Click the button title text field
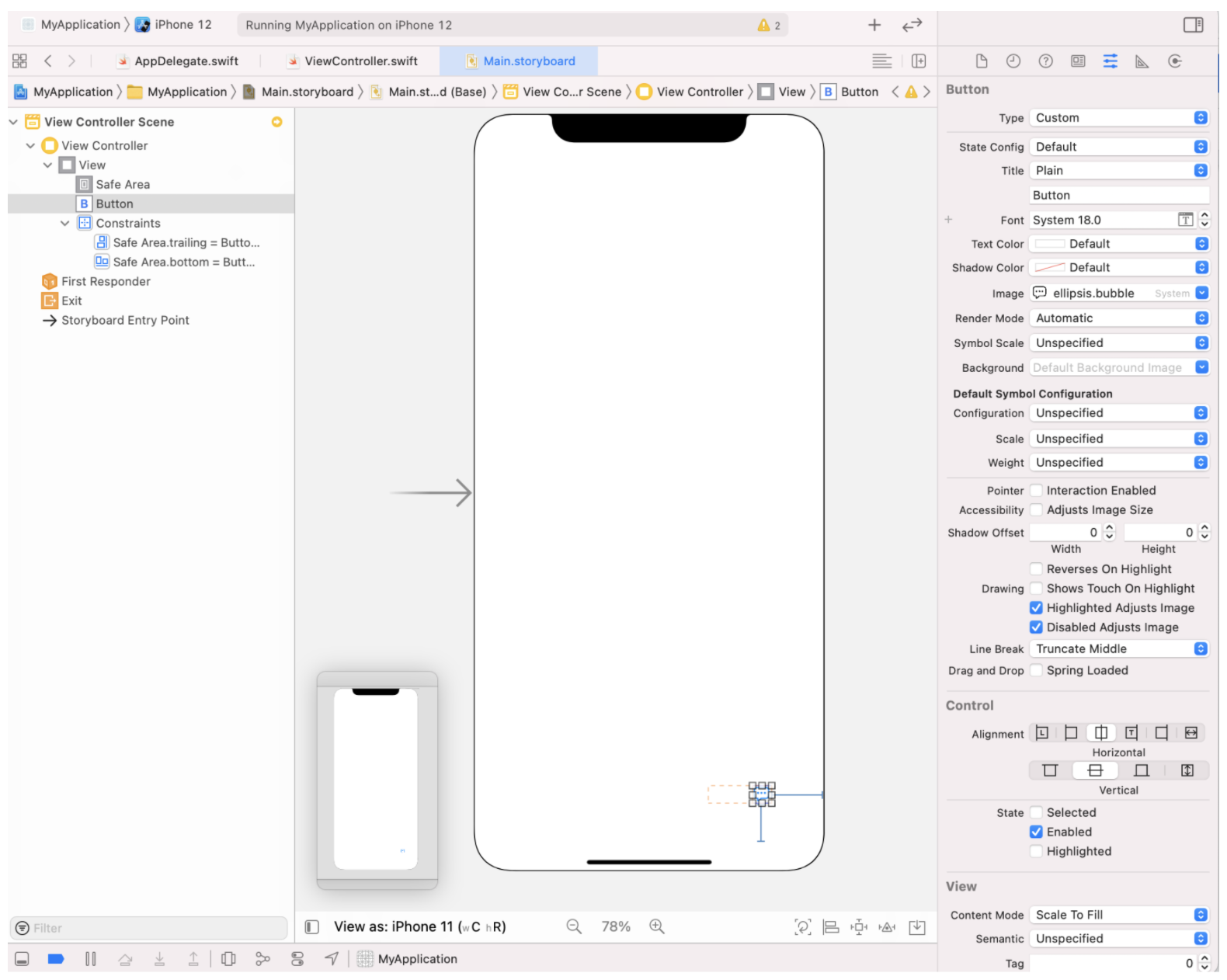Screen dimensions: 1227x980 coord(1119,196)
